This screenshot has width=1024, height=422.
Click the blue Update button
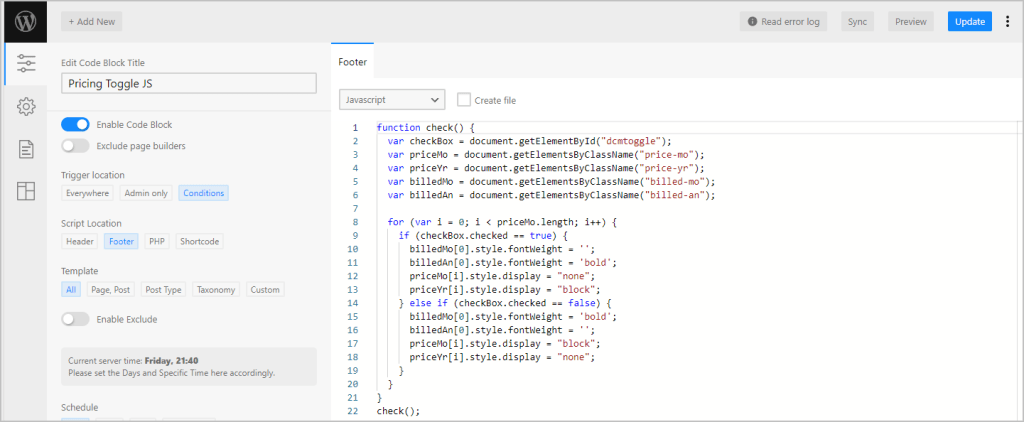click(x=970, y=22)
